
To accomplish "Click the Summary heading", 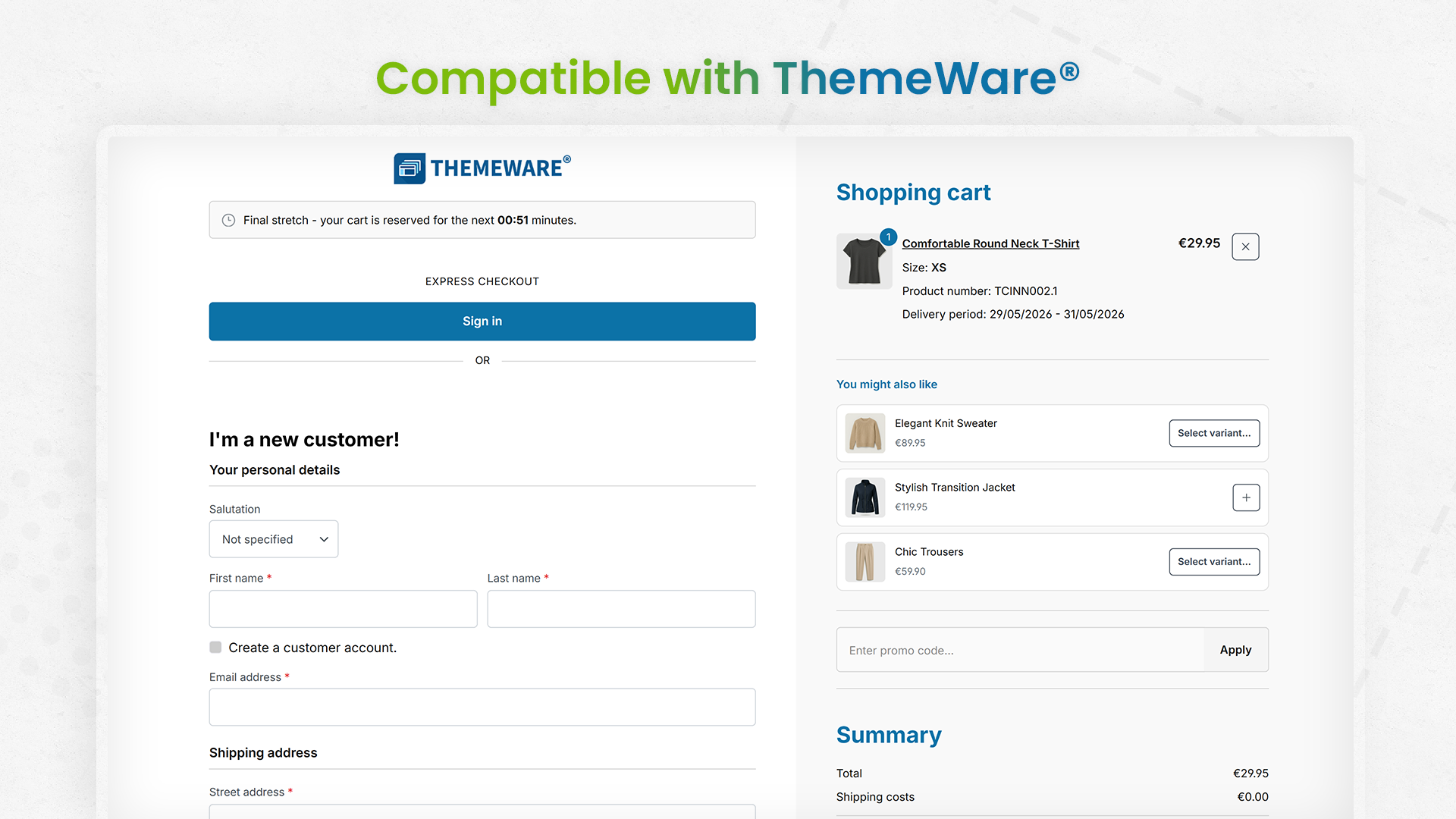I will click(x=889, y=735).
